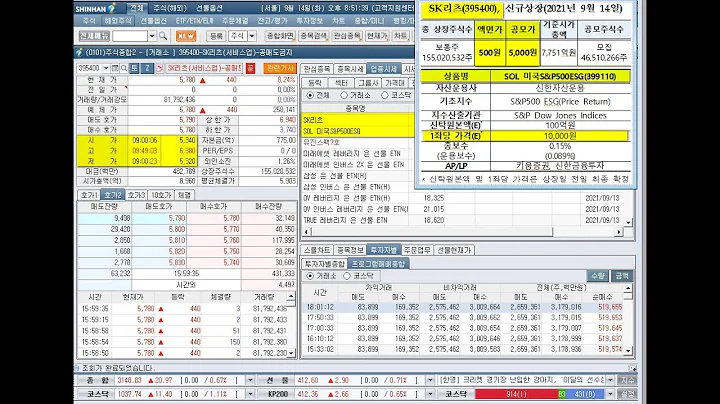Select the SK리츠 row in the sector list
Viewport: 720px width, 404px height.
pos(356,120)
